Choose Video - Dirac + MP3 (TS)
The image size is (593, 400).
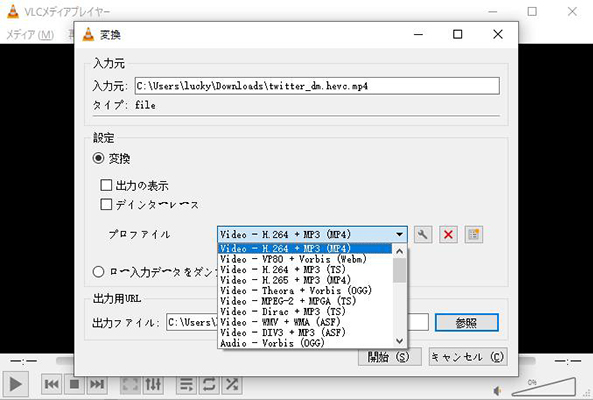tap(305, 312)
